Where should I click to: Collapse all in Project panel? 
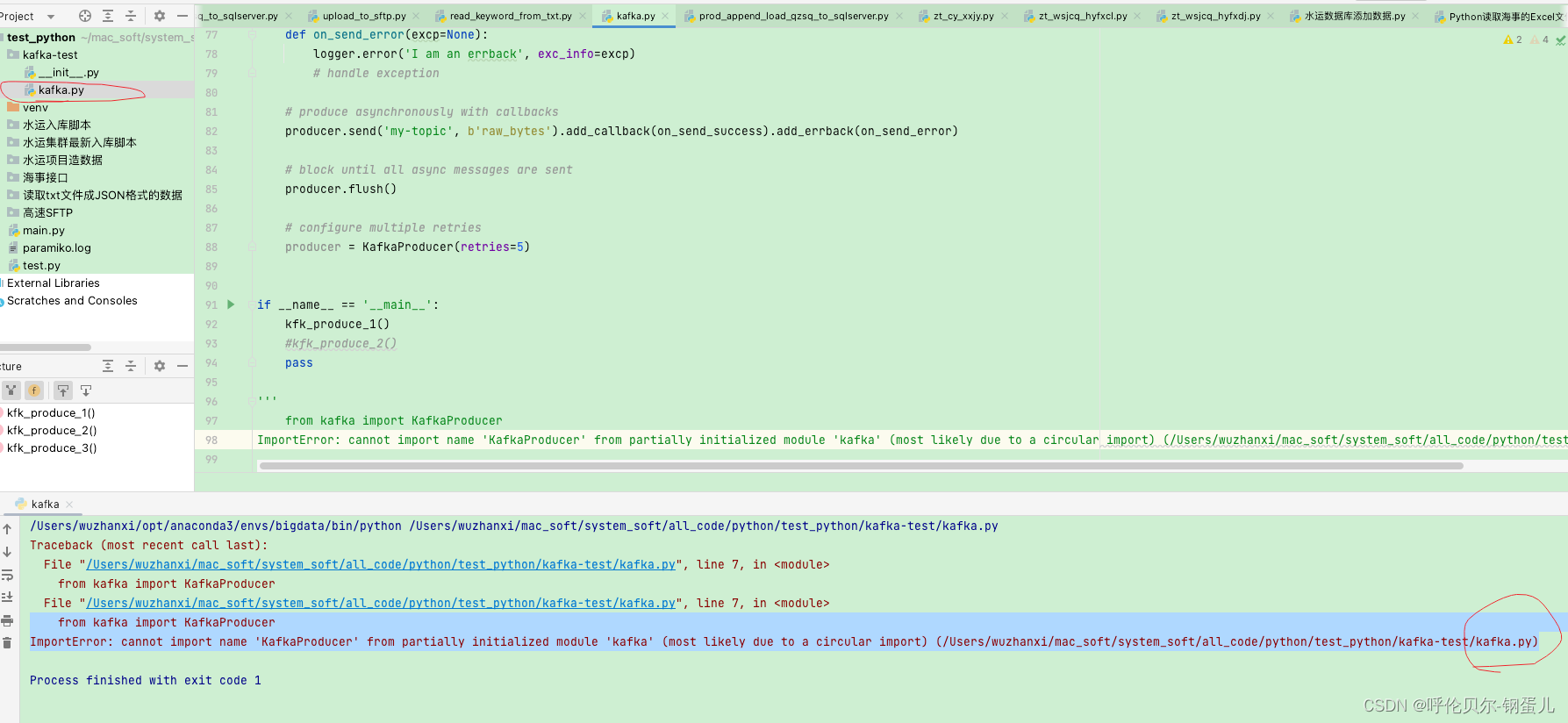(x=131, y=16)
